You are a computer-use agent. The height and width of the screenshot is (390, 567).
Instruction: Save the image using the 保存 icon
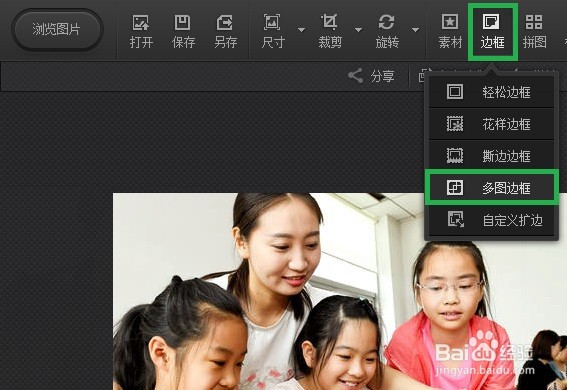coord(183,32)
